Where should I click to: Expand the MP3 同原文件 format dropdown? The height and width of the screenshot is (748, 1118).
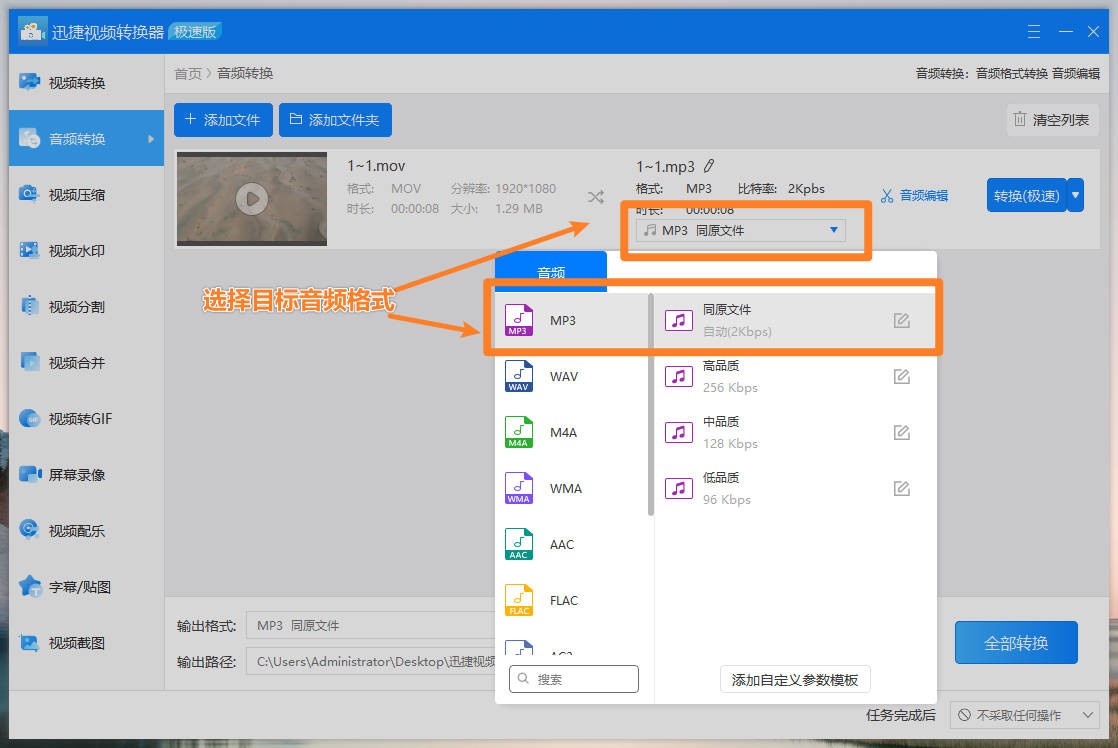coord(833,230)
